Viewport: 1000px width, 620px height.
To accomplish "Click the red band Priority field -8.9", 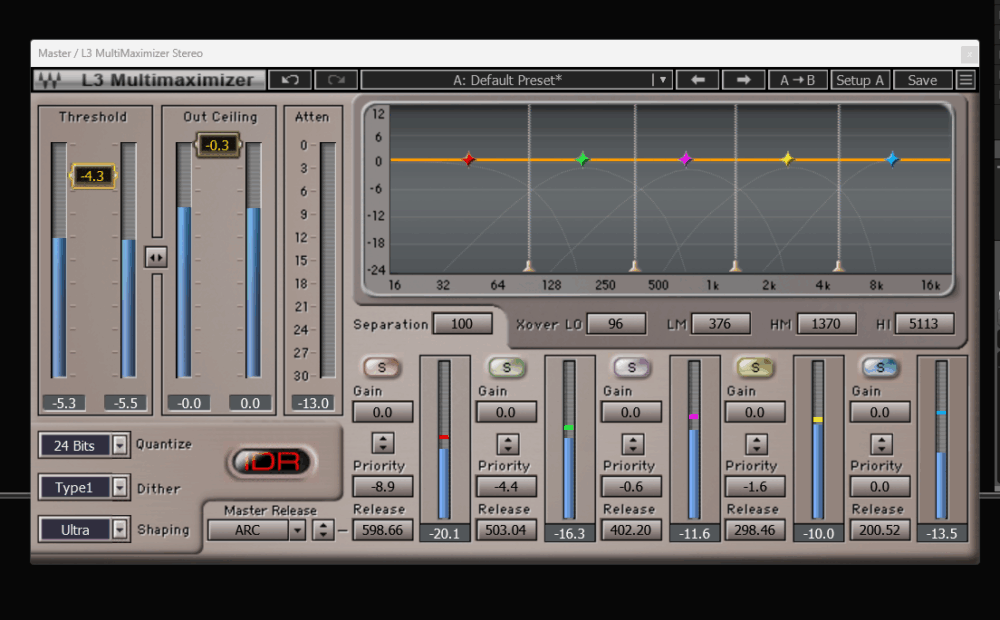I will point(383,487).
